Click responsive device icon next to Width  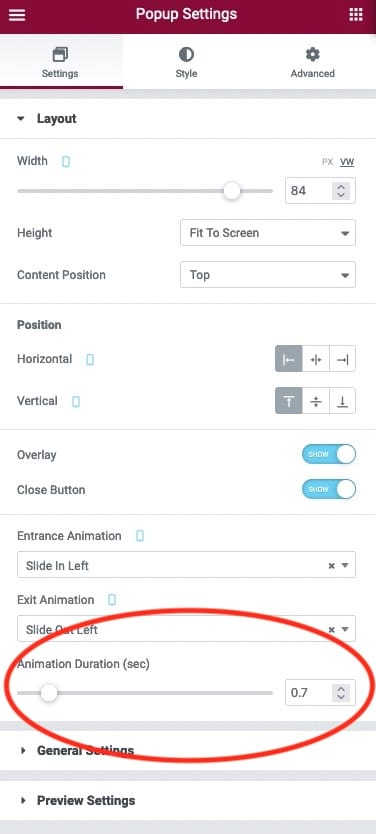click(x=66, y=162)
